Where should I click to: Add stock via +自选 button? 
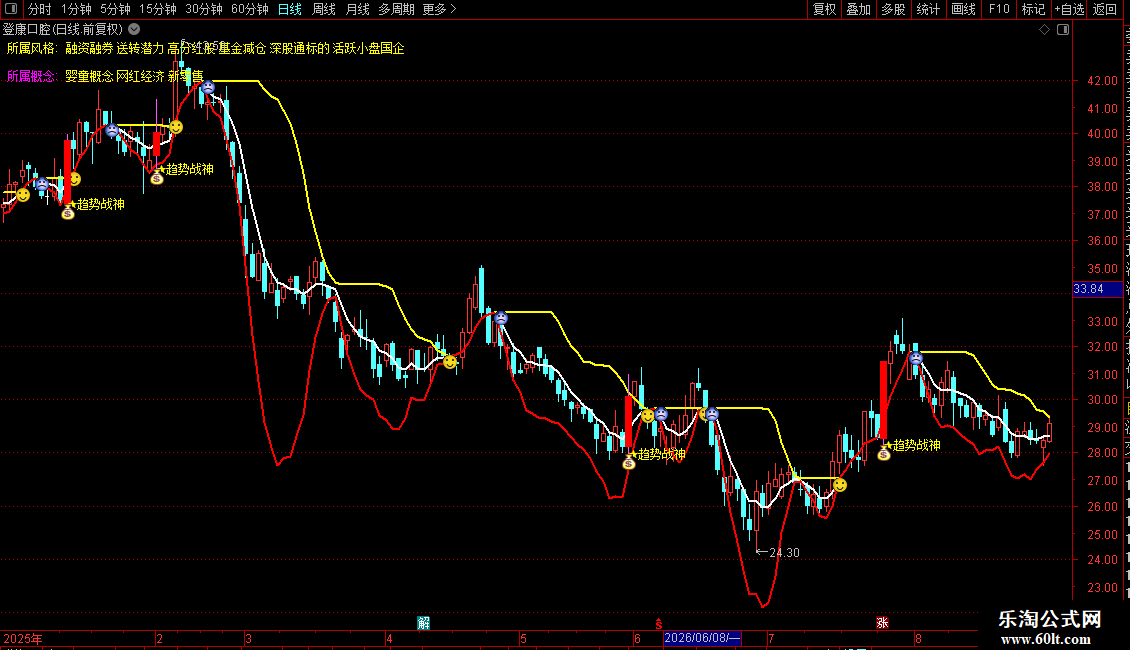pos(1069,9)
